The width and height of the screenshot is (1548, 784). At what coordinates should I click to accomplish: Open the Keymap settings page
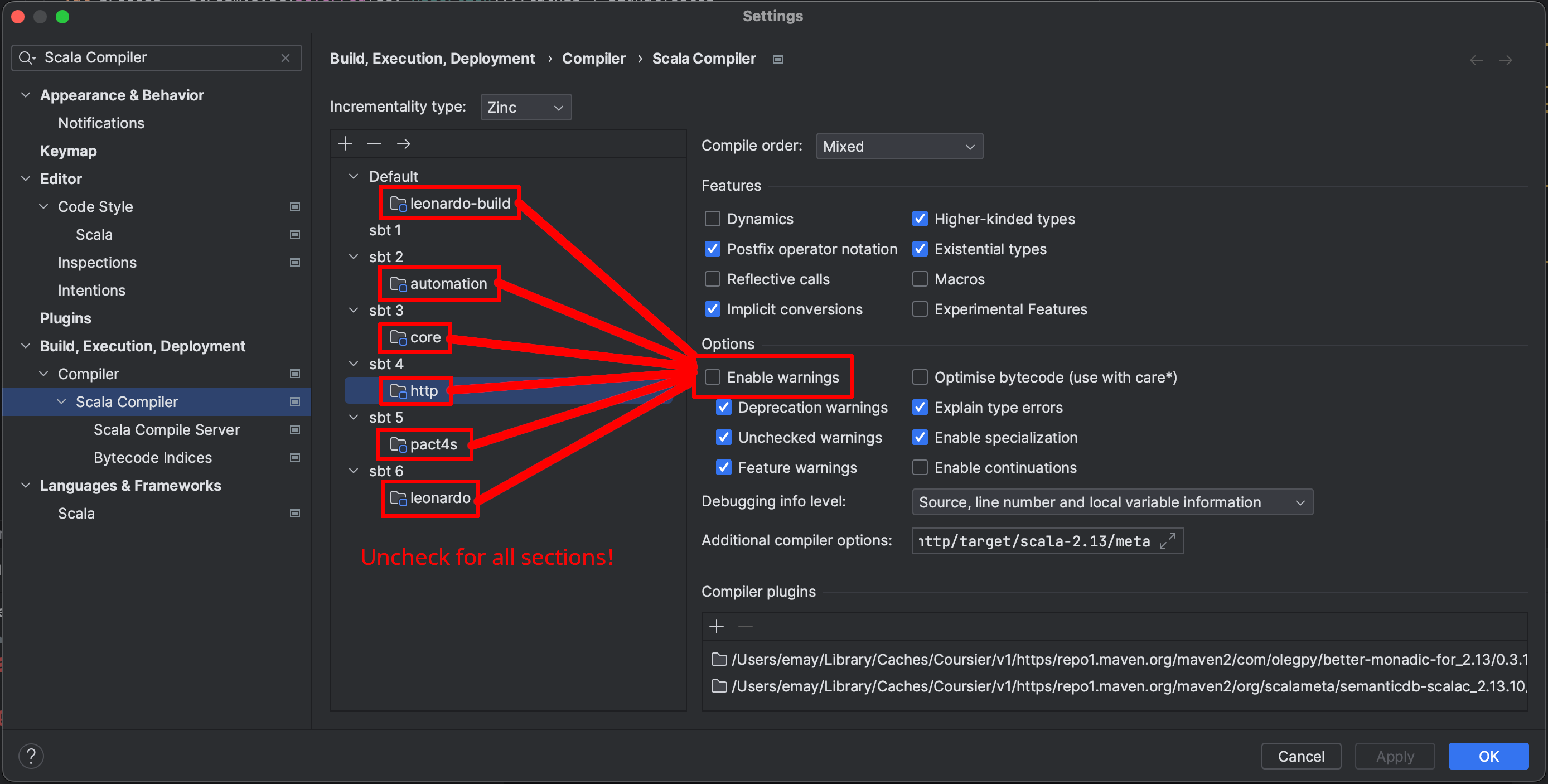click(69, 151)
